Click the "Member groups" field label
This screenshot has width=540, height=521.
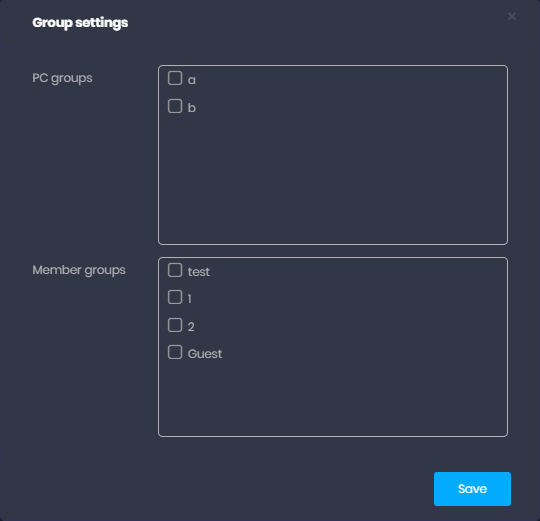click(79, 270)
